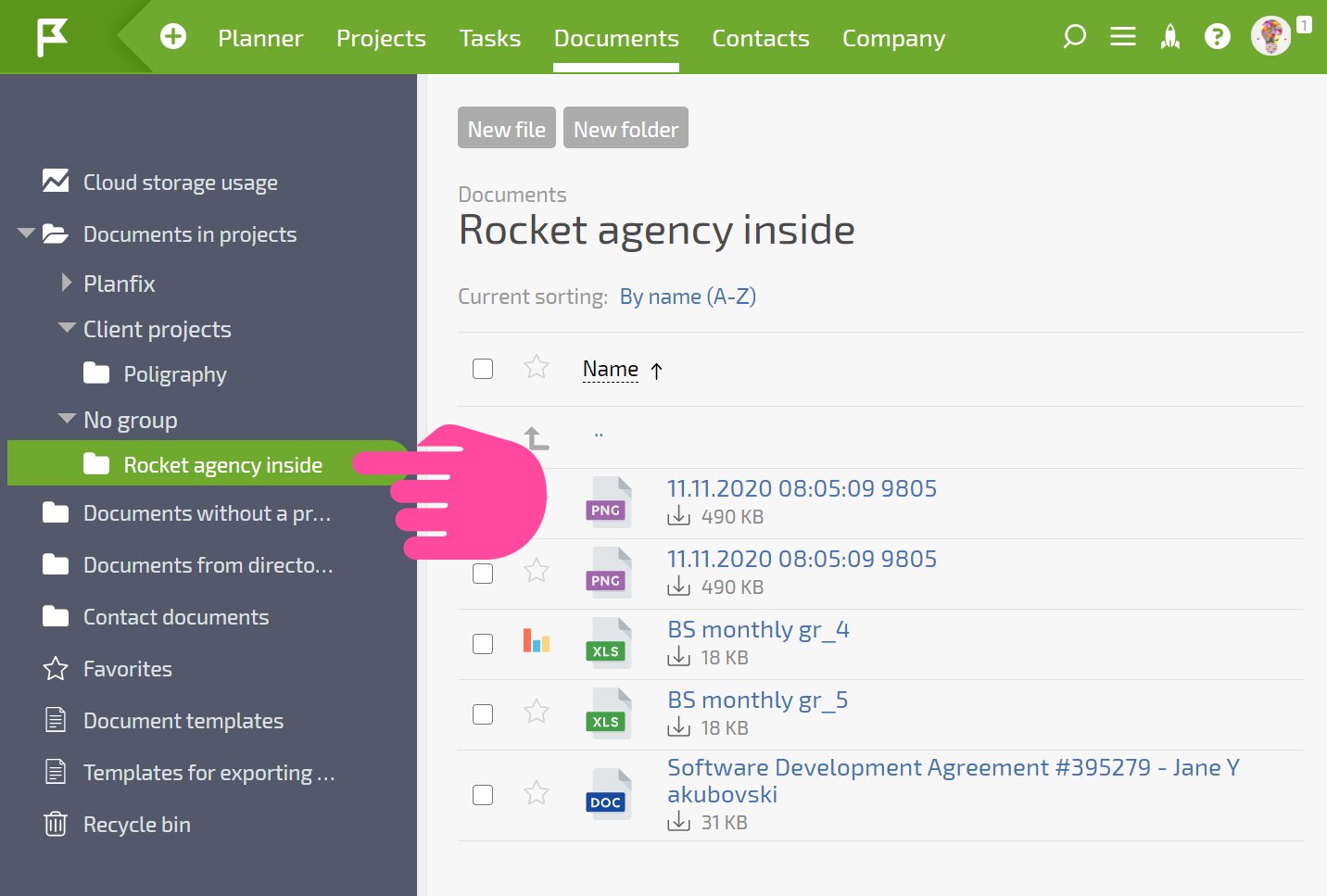Download first 11.11.2020 PNG via download icon
The width and height of the screenshot is (1327, 896).
(x=679, y=516)
